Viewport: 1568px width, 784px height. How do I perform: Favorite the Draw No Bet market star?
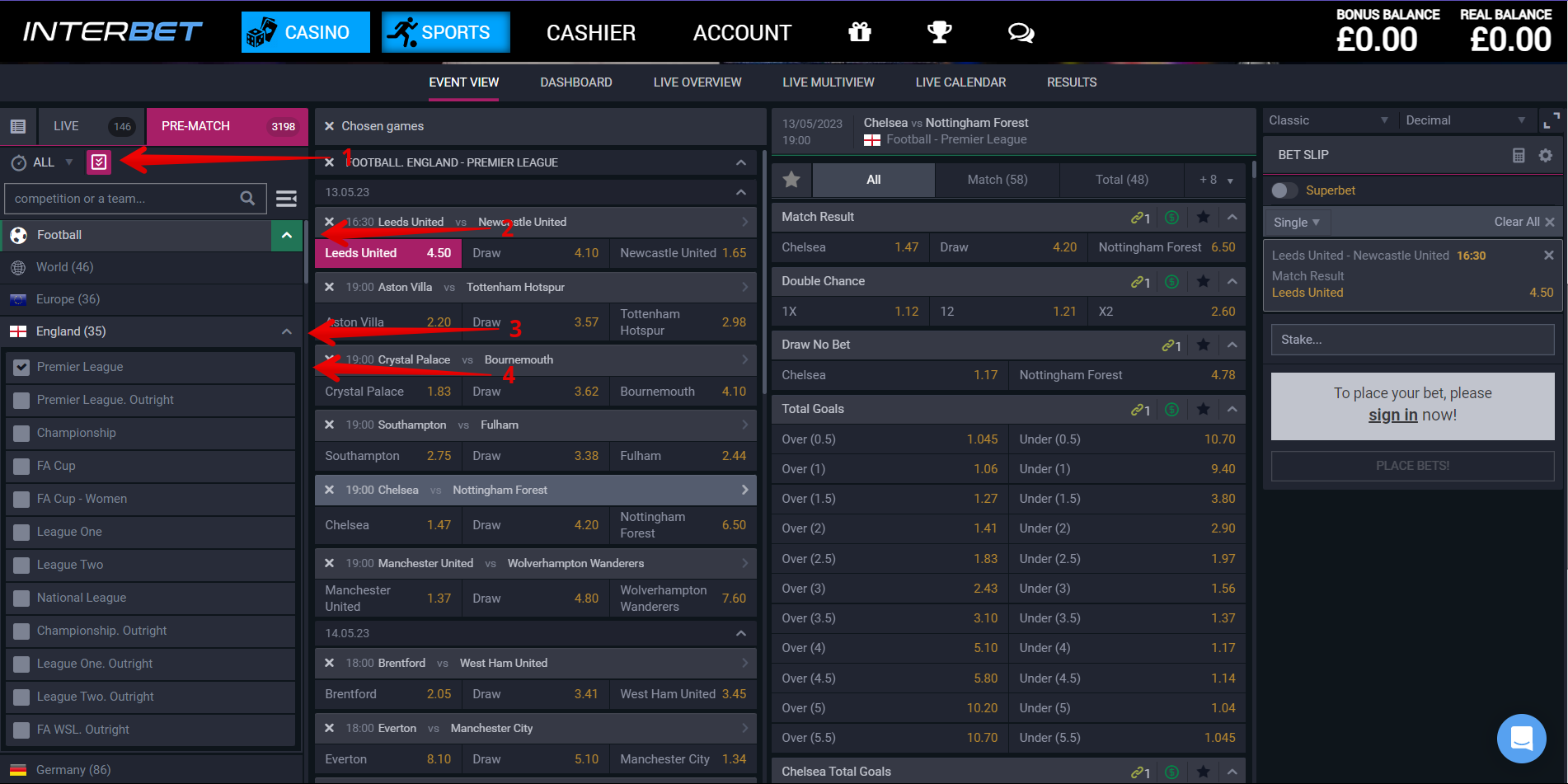tap(1203, 345)
